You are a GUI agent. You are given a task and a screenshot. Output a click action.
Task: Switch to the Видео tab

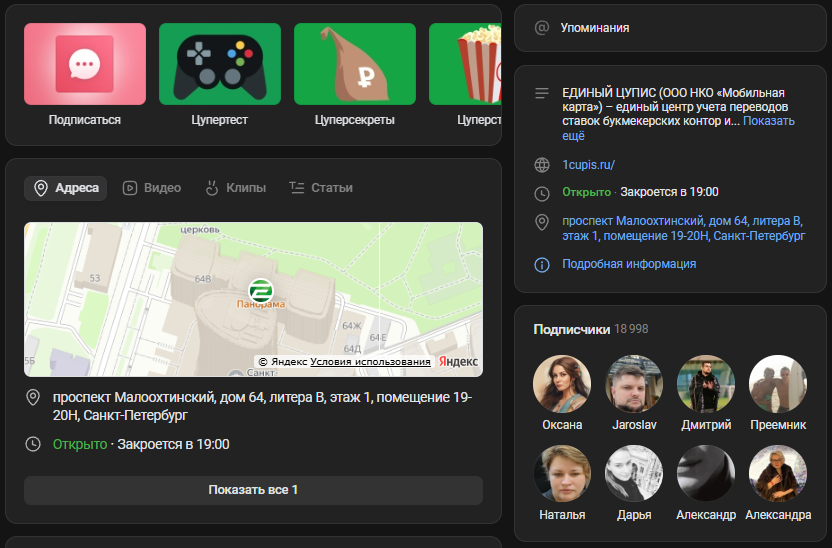pos(152,188)
